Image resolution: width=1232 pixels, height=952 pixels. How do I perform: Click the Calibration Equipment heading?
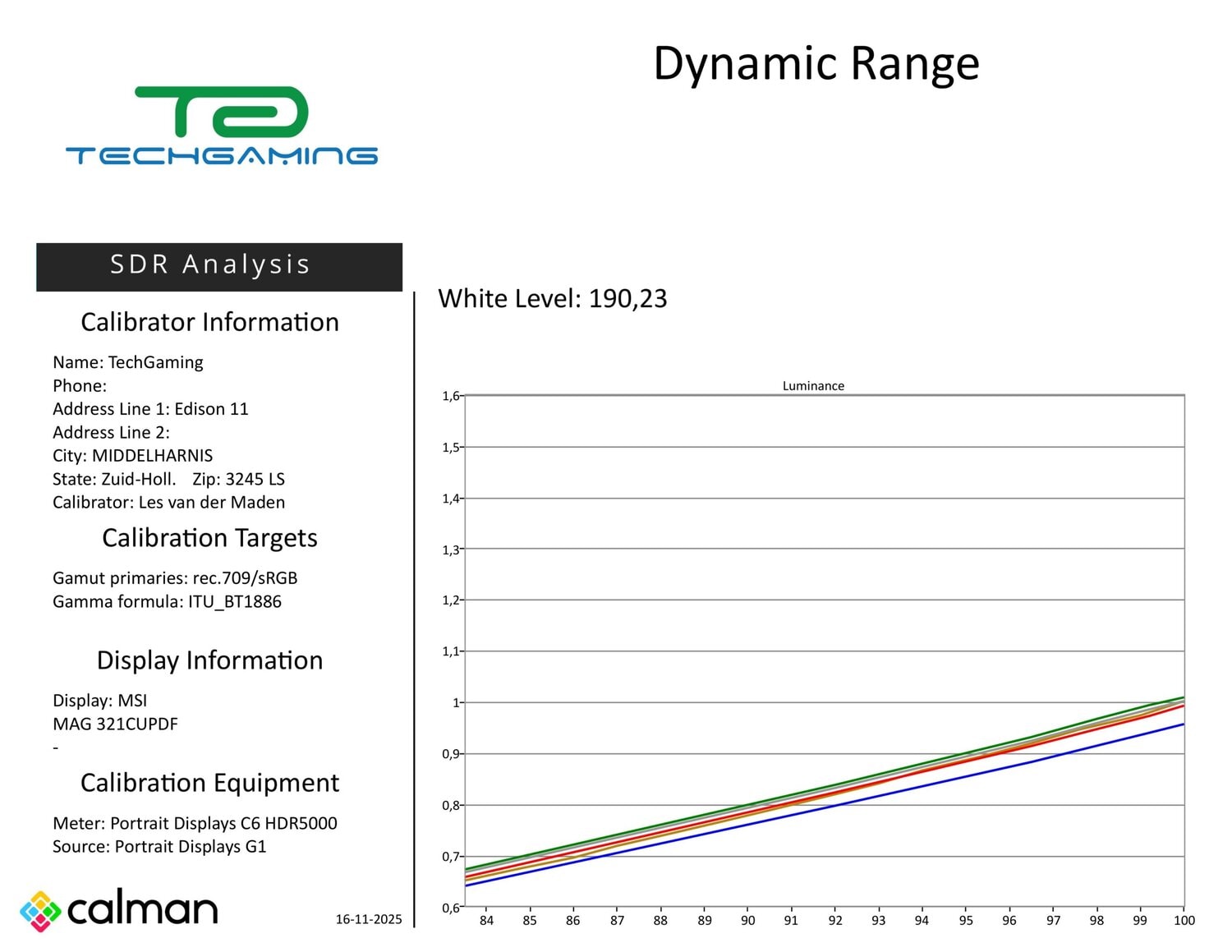pos(209,783)
